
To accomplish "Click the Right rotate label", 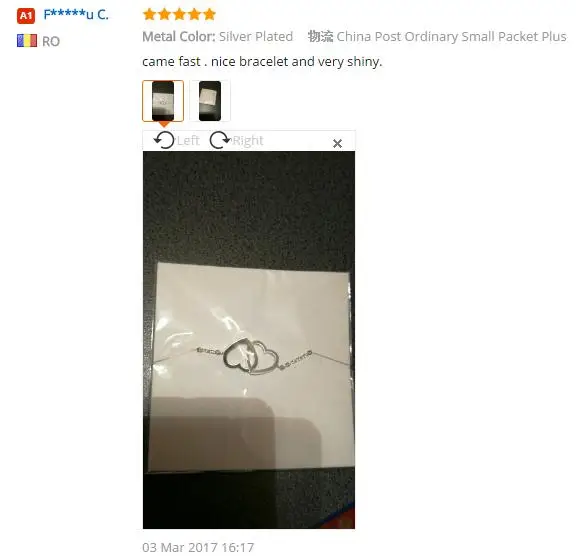I will point(248,141).
